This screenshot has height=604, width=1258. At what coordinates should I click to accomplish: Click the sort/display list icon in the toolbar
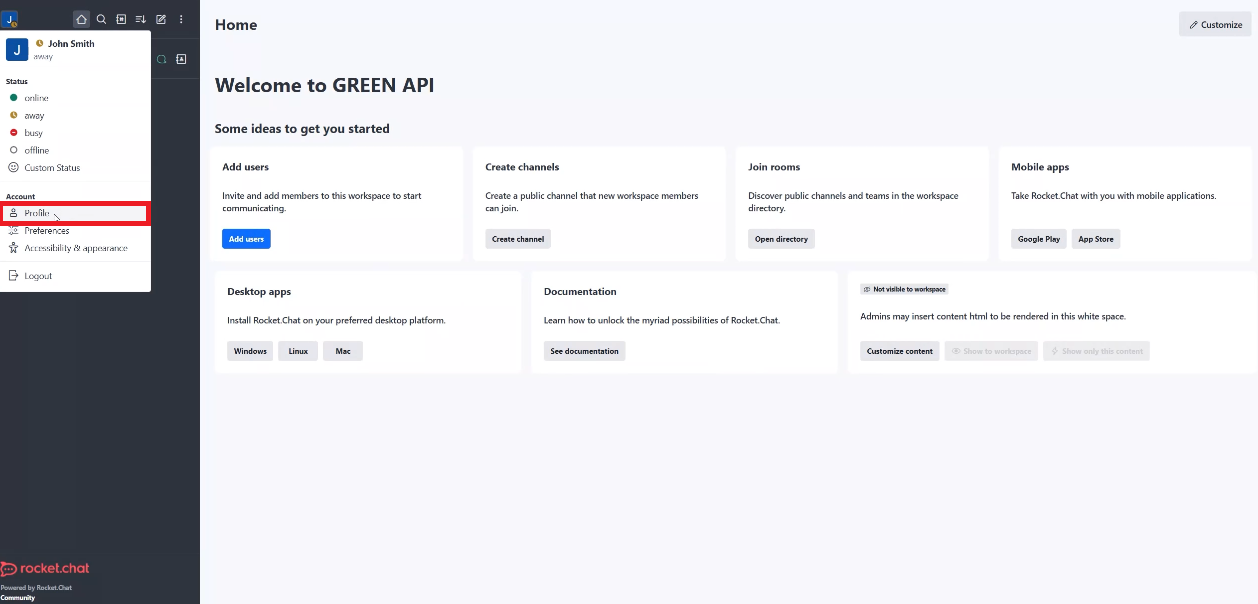[140, 18]
